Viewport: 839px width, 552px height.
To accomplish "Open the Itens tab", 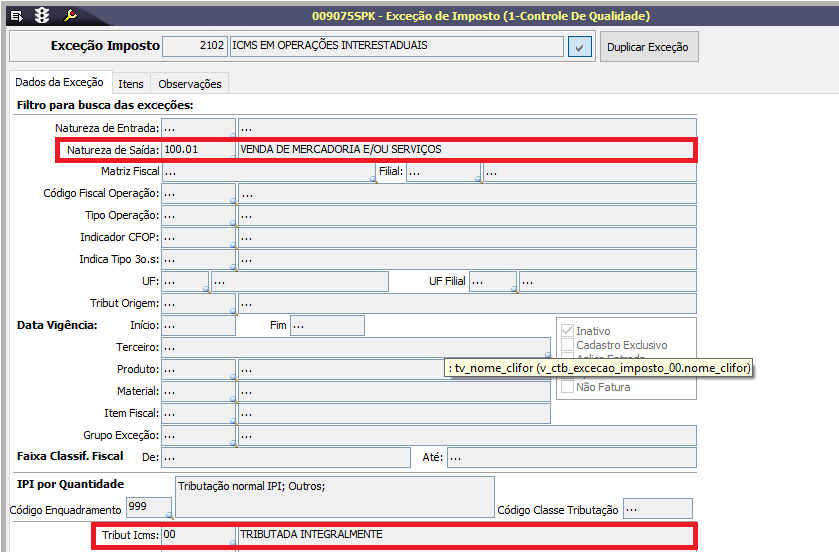I will coord(131,84).
